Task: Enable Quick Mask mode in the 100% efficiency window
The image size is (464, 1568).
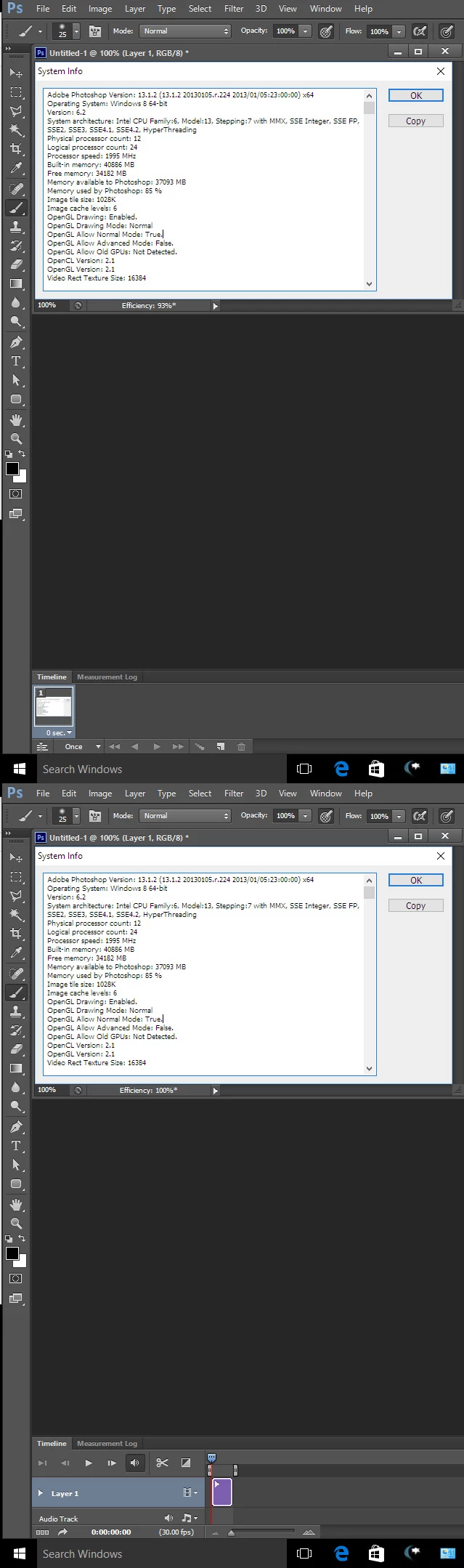Action: pos(15,1278)
